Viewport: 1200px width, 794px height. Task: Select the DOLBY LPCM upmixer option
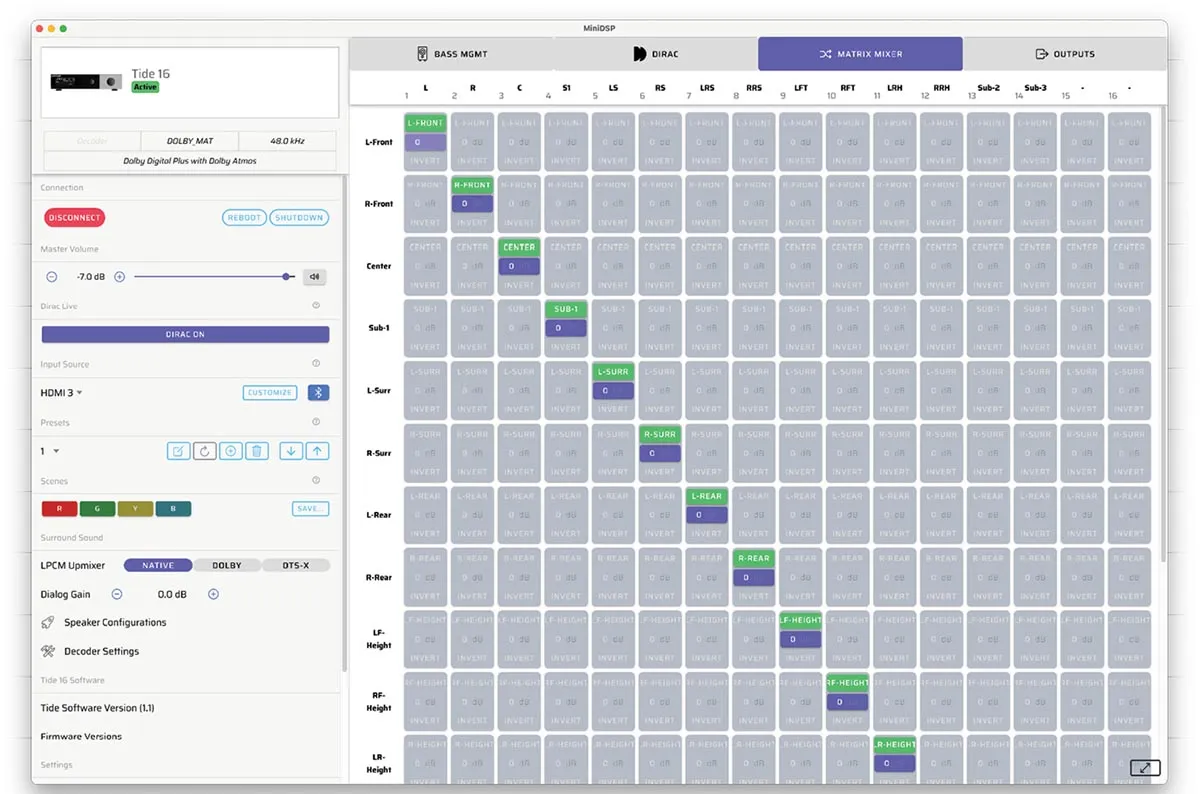pos(227,565)
